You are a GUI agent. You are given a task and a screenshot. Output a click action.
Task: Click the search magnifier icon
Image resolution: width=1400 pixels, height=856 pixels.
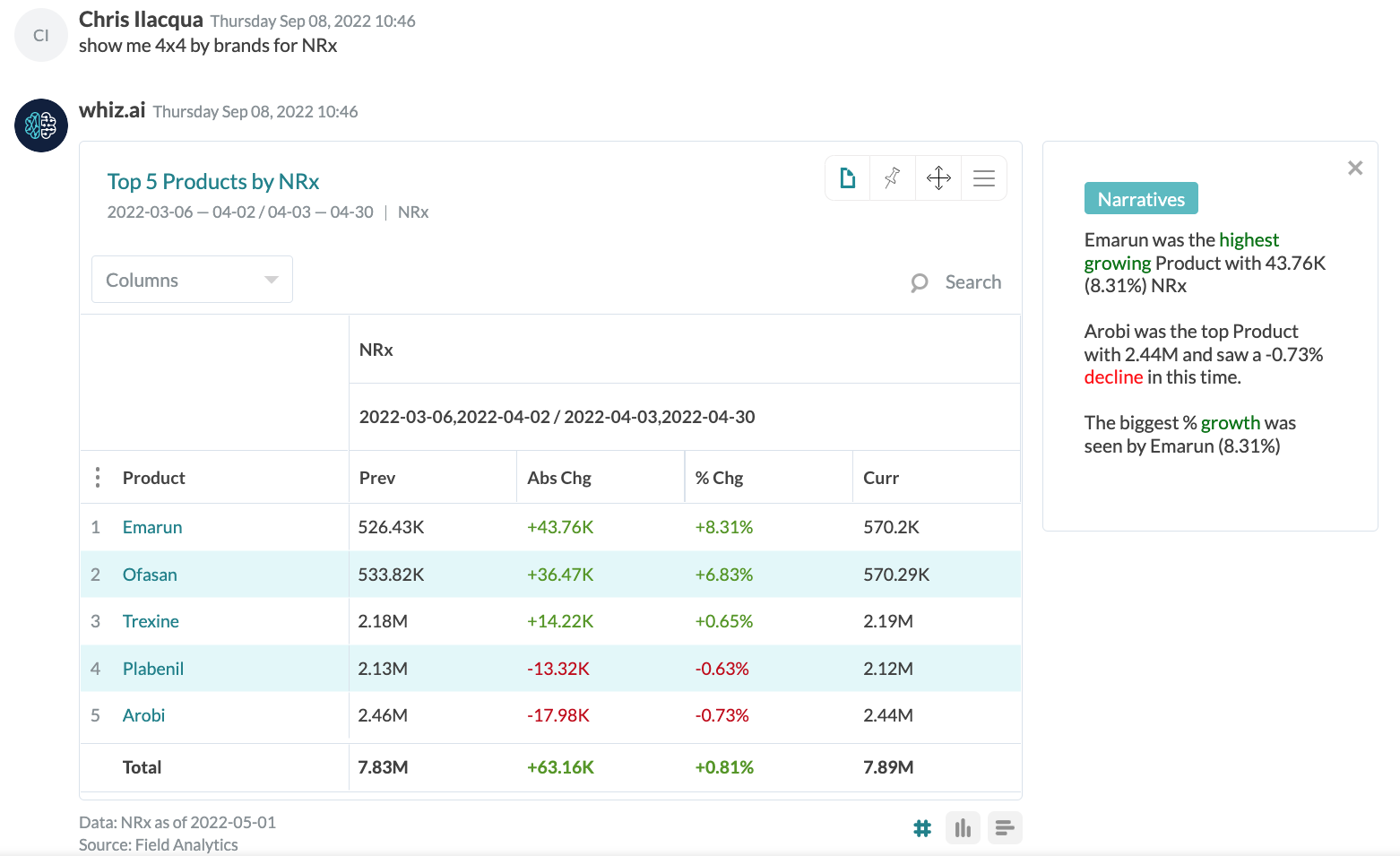tap(920, 283)
